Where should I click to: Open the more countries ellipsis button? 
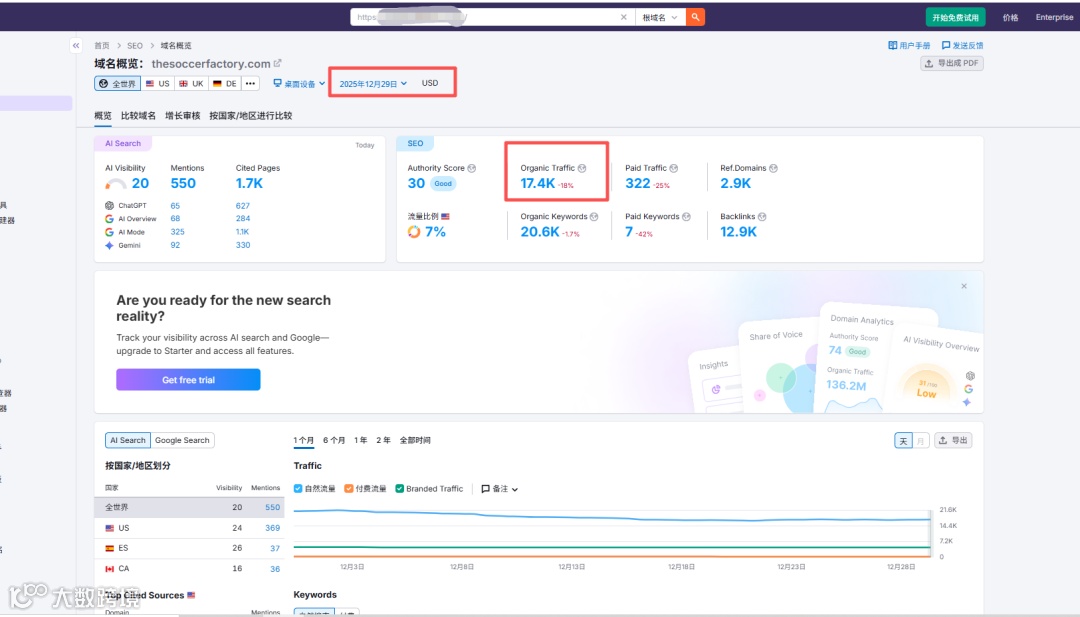tap(250, 83)
